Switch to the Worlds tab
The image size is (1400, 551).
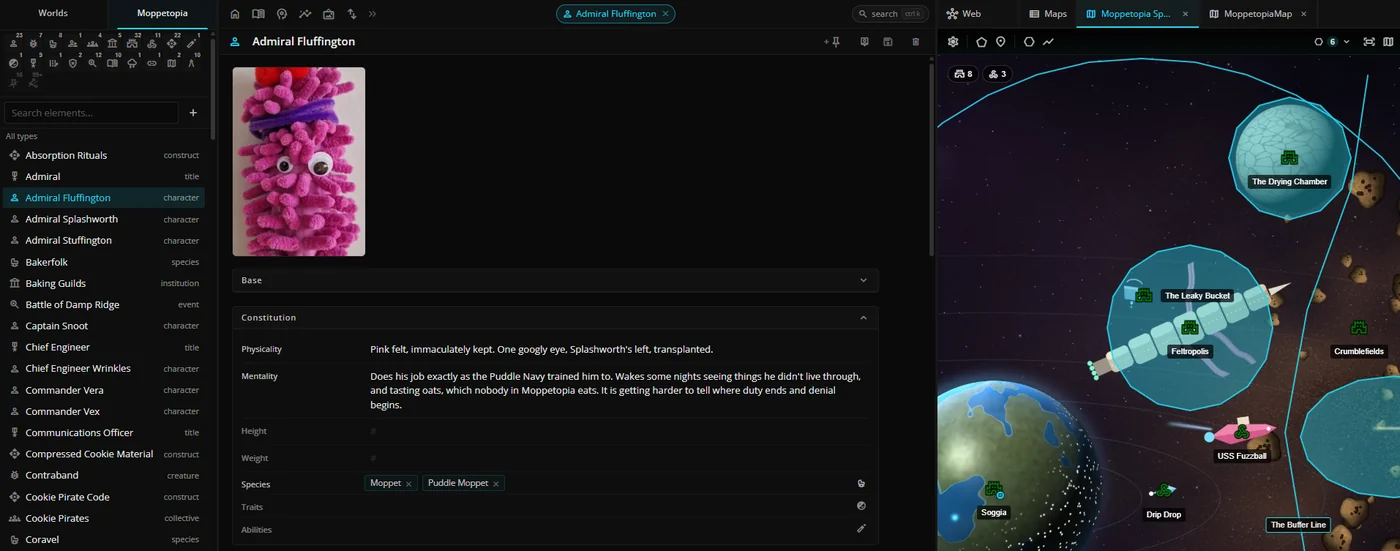click(x=53, y=14)
